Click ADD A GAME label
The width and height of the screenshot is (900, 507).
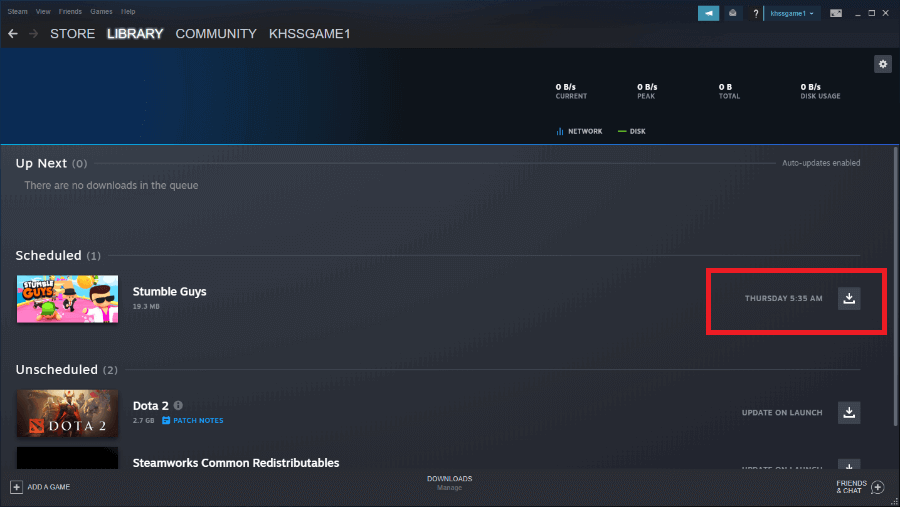coord(49,487)
